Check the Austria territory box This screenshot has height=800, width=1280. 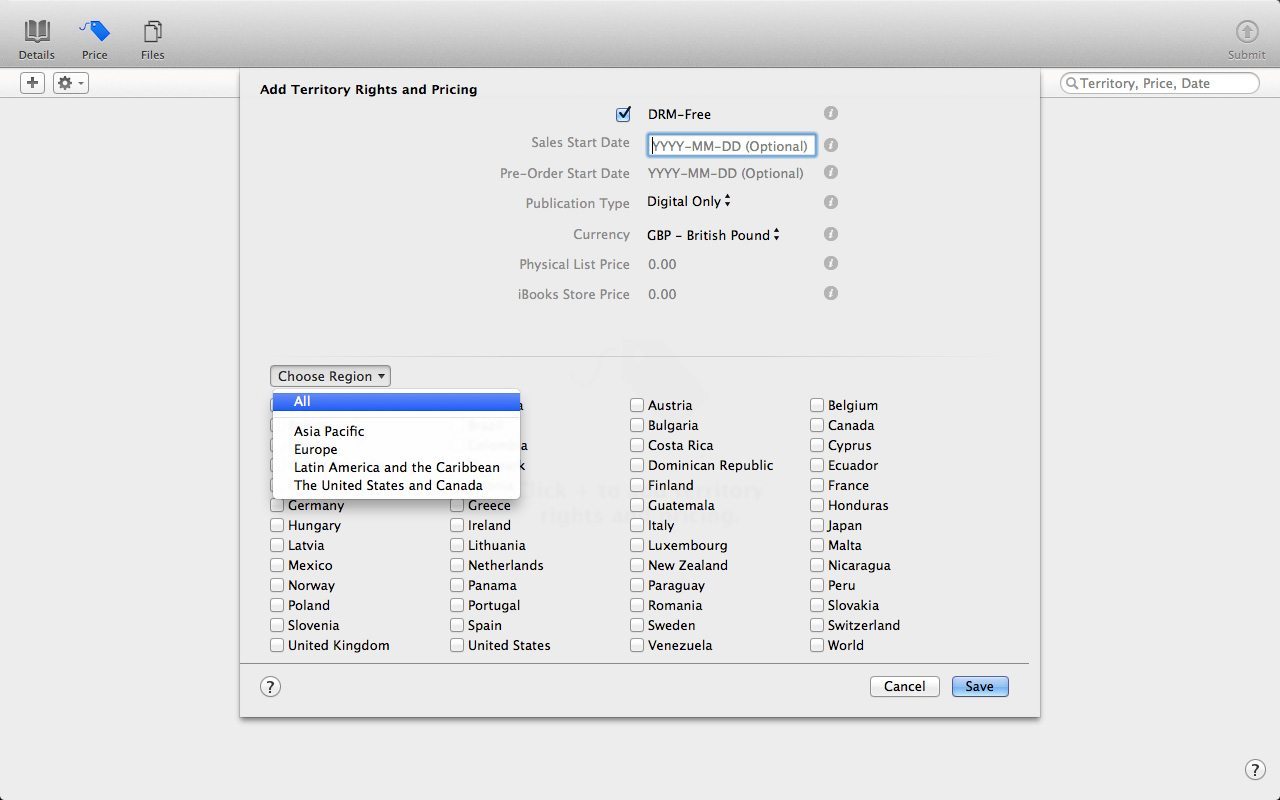pos(637,405)
